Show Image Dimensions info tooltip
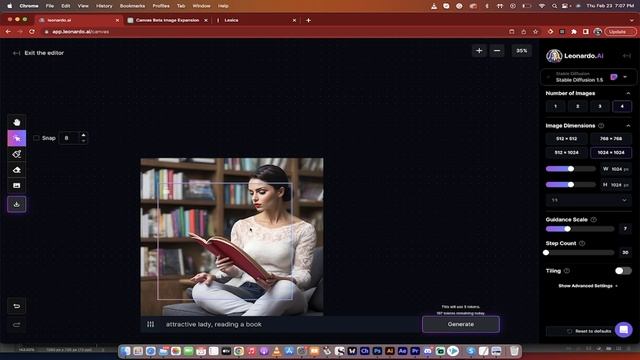640x360 pixels. point(601,126)
